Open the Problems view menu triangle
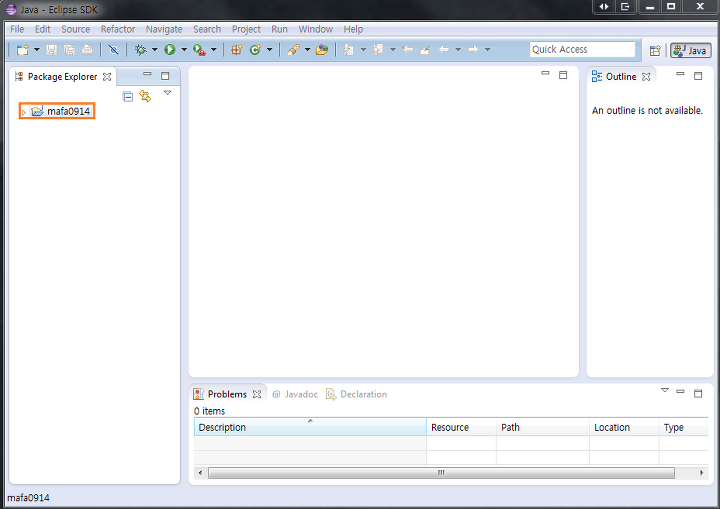 tap(664, 390)
